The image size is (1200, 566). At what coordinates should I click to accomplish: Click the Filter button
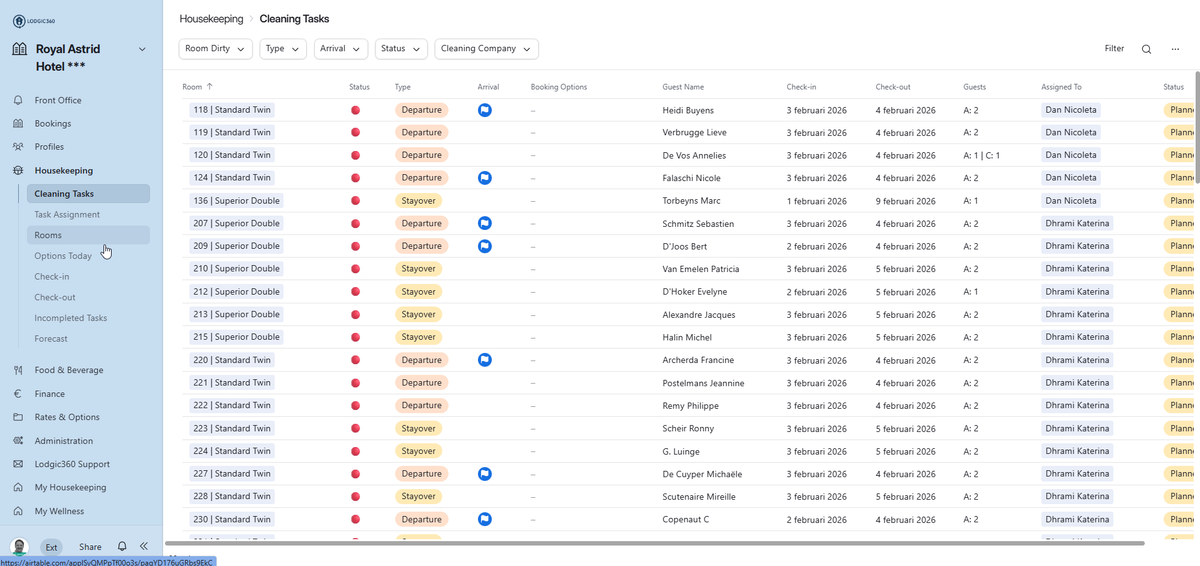1114,48
